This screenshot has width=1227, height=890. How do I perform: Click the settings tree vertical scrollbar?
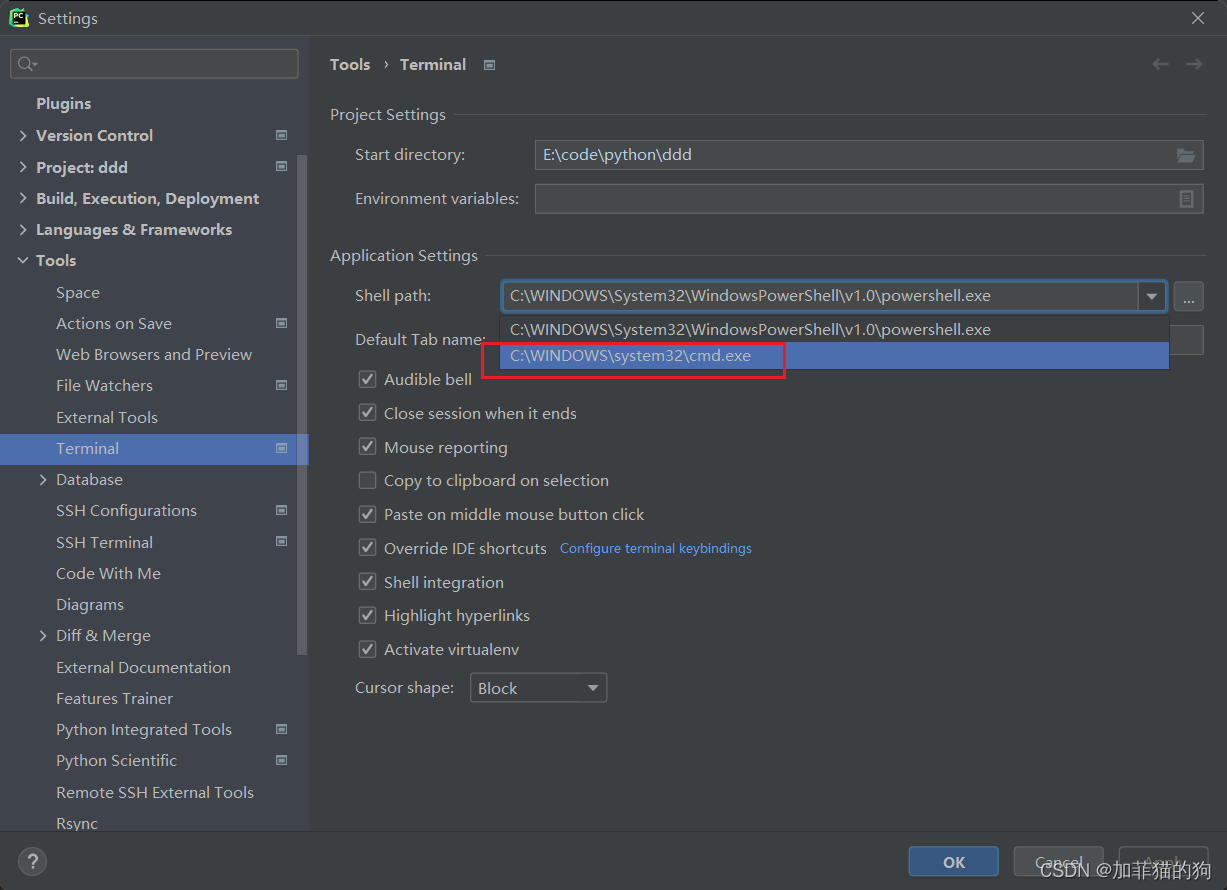coord(303,405)
